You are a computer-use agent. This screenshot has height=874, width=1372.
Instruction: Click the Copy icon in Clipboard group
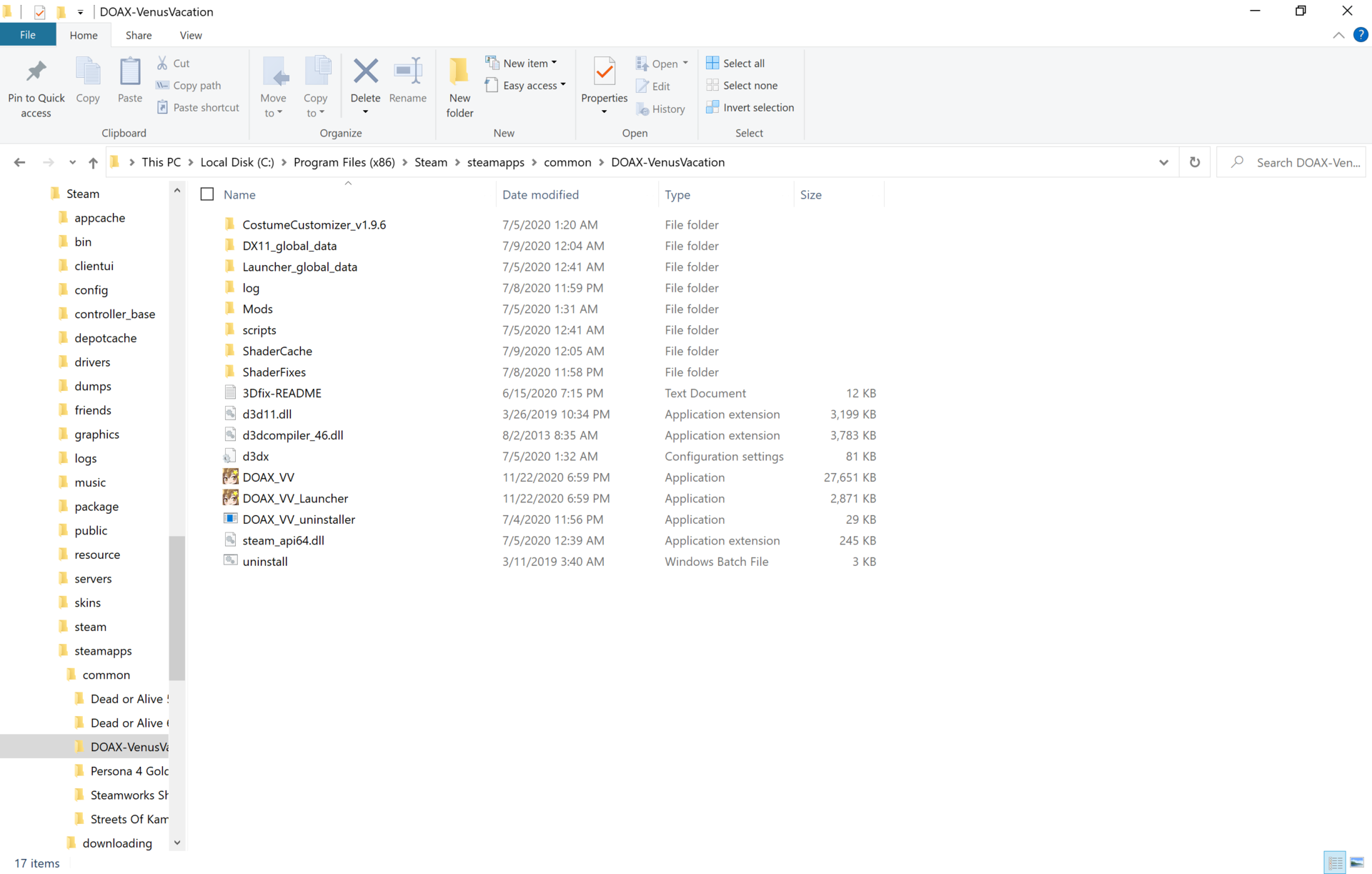tap(88, 80)
